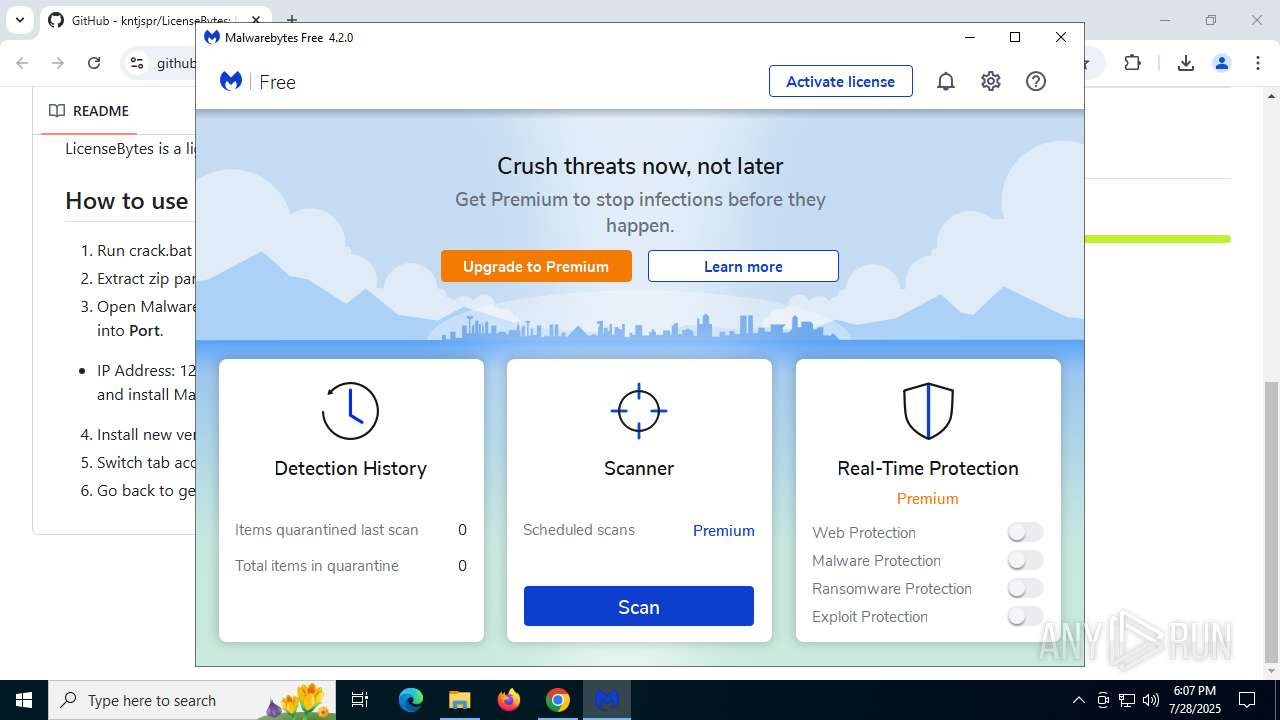Open Malwarebytes settings gear
Screen dimensions: 1280x720
click(x=991, y=82)
